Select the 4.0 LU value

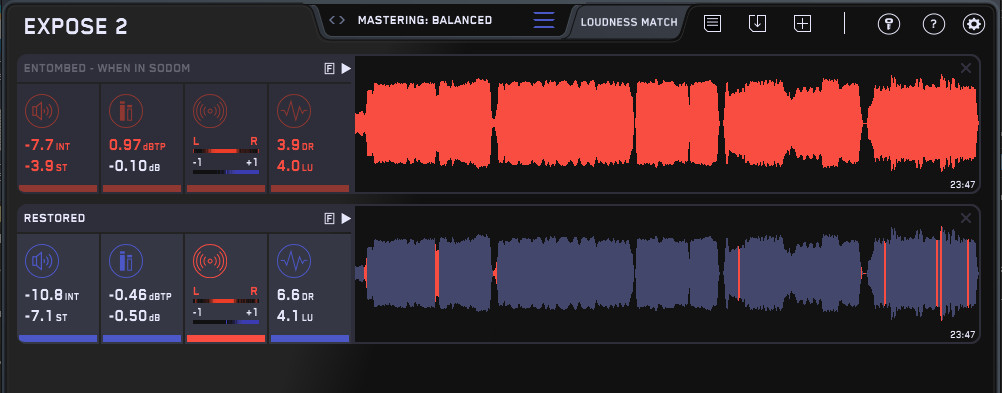click(x=295, y=166)
